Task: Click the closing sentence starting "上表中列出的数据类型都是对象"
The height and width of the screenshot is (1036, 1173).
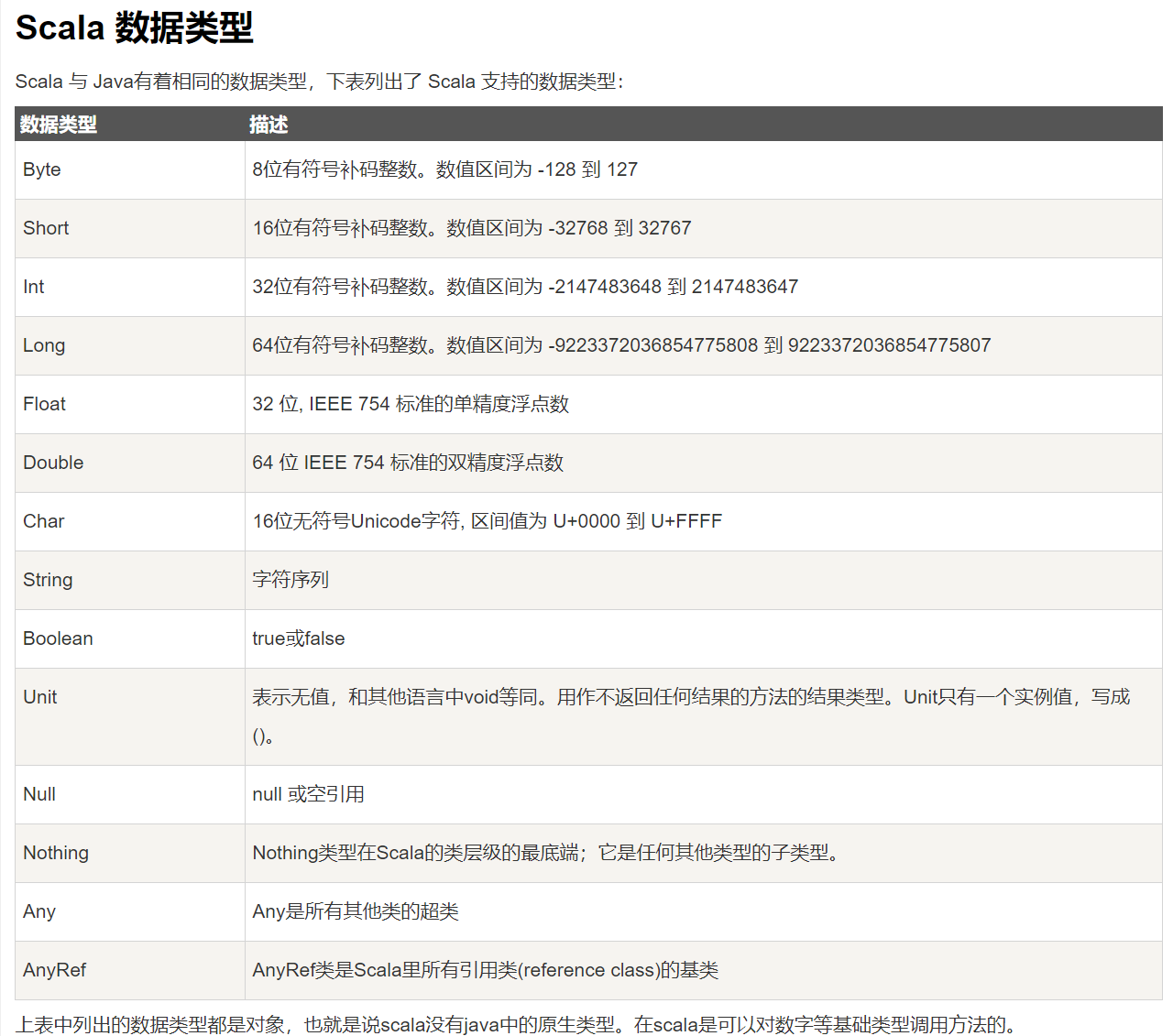Action: pyautogui.click(x=517, y=1024)
